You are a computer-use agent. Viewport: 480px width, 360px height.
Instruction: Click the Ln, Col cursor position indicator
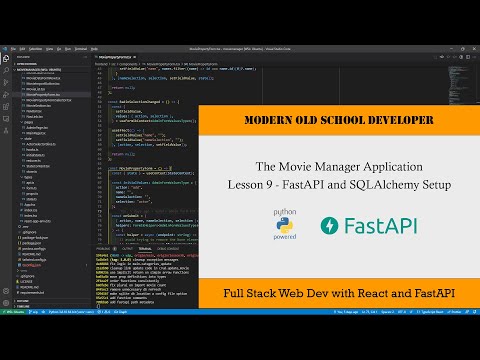[369, 312]
